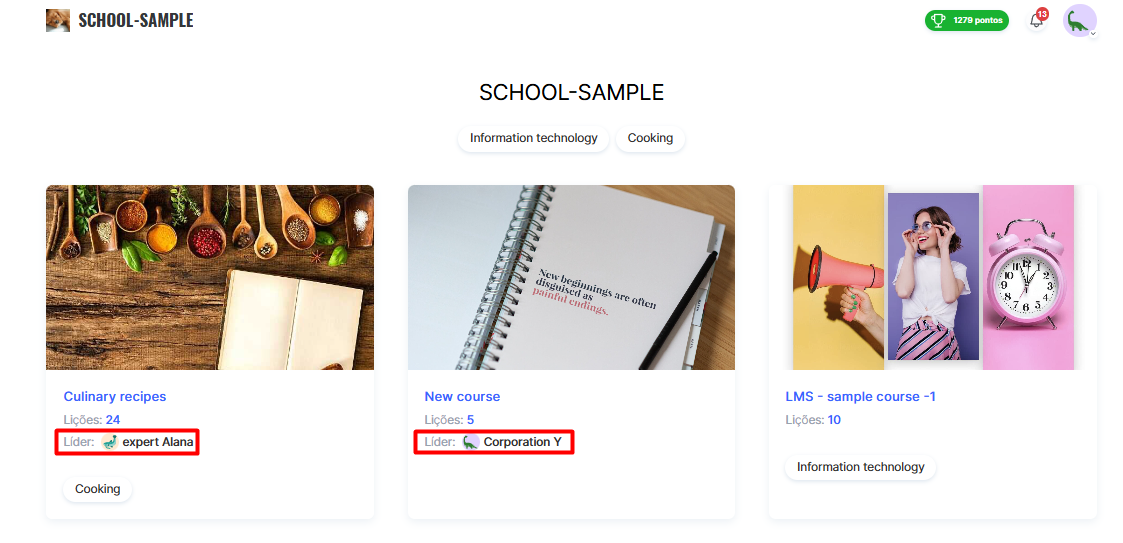
Task: Filter courses by Cooking category
Action: [650, 138]
